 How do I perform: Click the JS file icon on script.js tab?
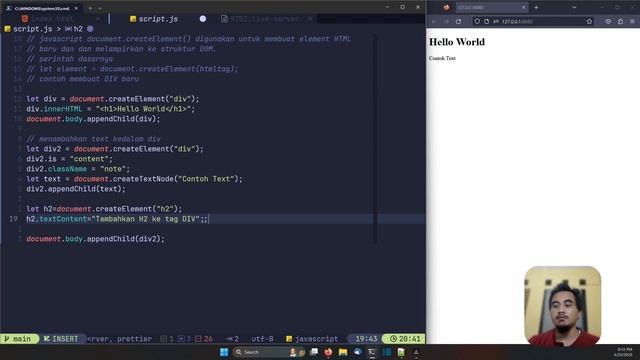133,19
